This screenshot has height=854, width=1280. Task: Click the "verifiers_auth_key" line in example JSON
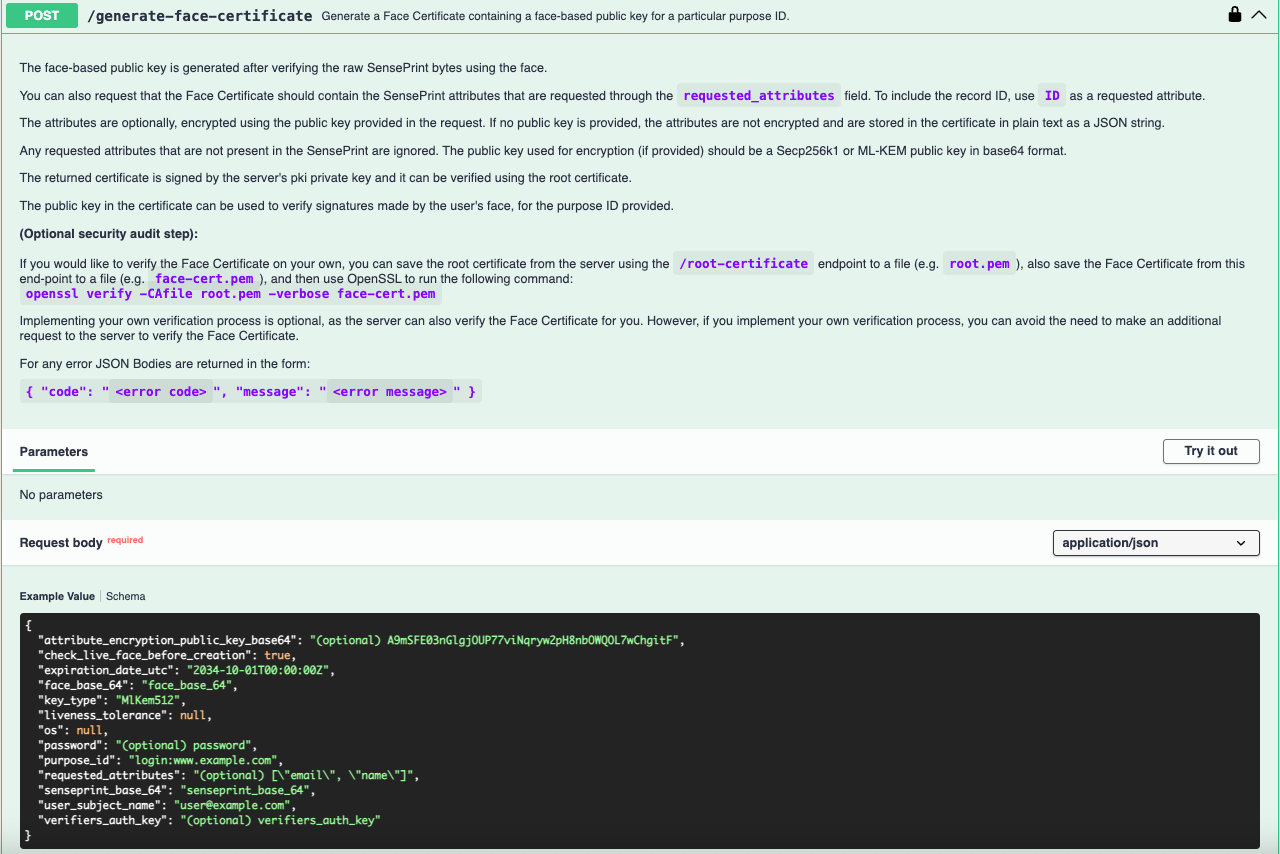coord(210,820)
